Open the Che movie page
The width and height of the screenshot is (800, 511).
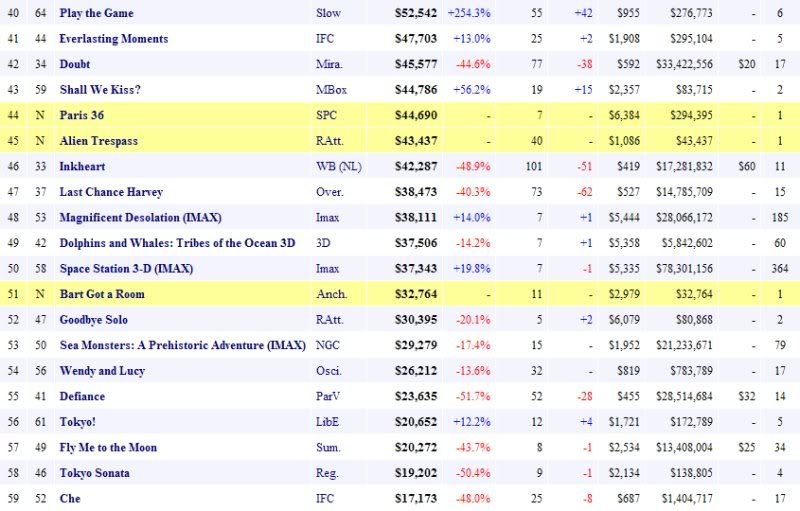(x=70, y=498)
